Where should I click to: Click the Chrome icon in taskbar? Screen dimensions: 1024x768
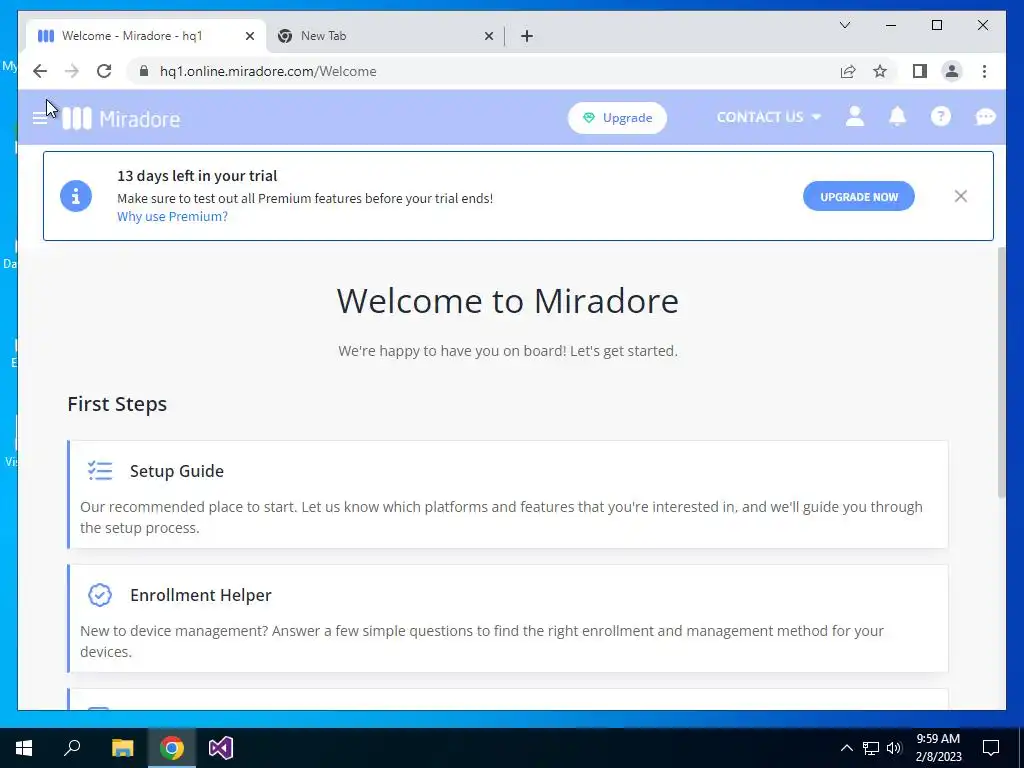click(172, 748)
